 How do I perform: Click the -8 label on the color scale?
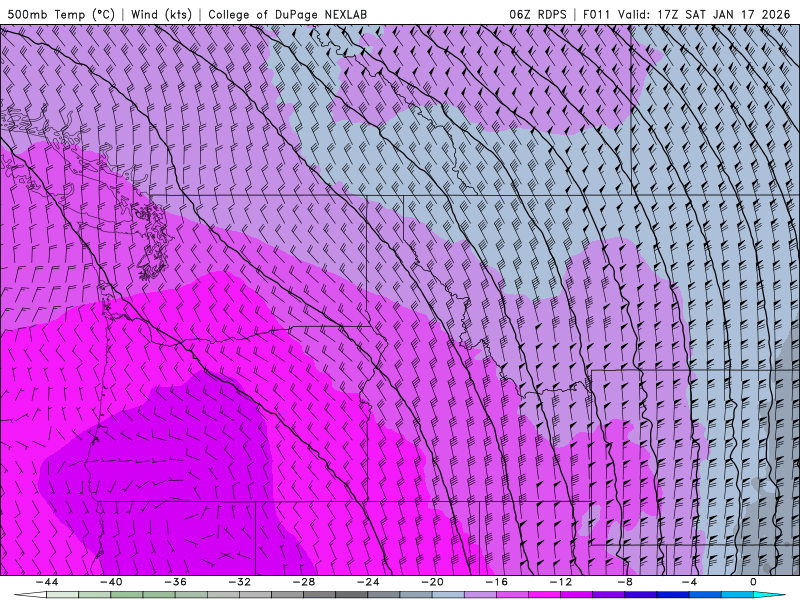pyautogui.click(x=626, y=582)
